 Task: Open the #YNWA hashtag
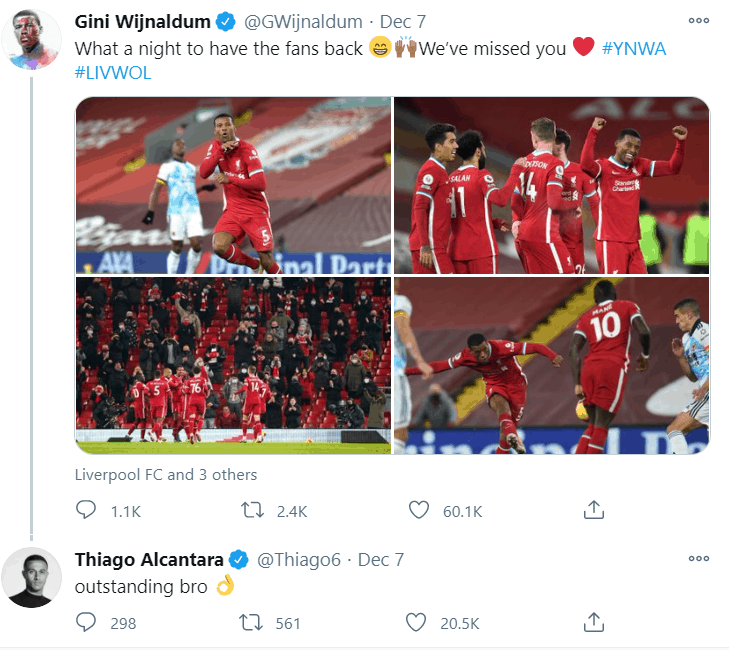click(x=634, y=48)
